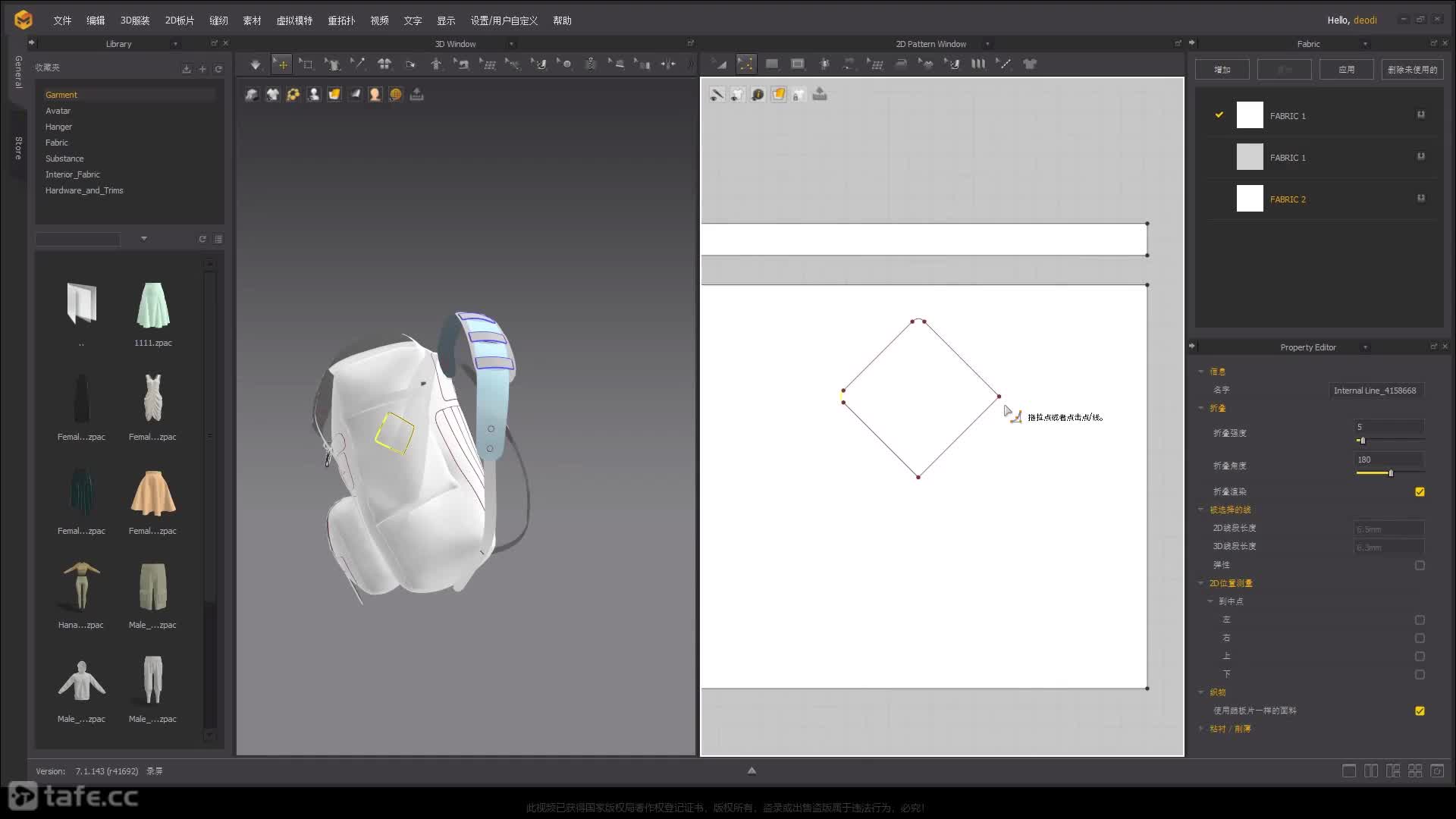The width and height of the screenshot is (1456, 819).
Task: Open the Library panel dropdown arrow
Action: [175, 44]
